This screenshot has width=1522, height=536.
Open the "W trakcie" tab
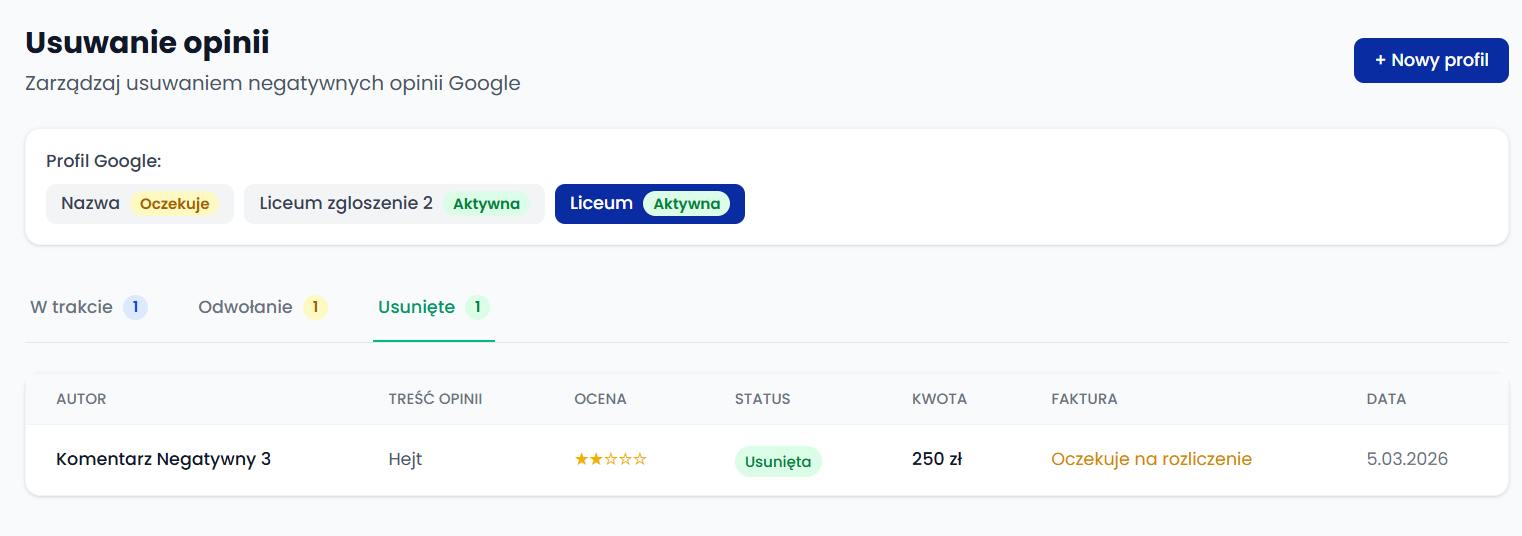(88, 307)
